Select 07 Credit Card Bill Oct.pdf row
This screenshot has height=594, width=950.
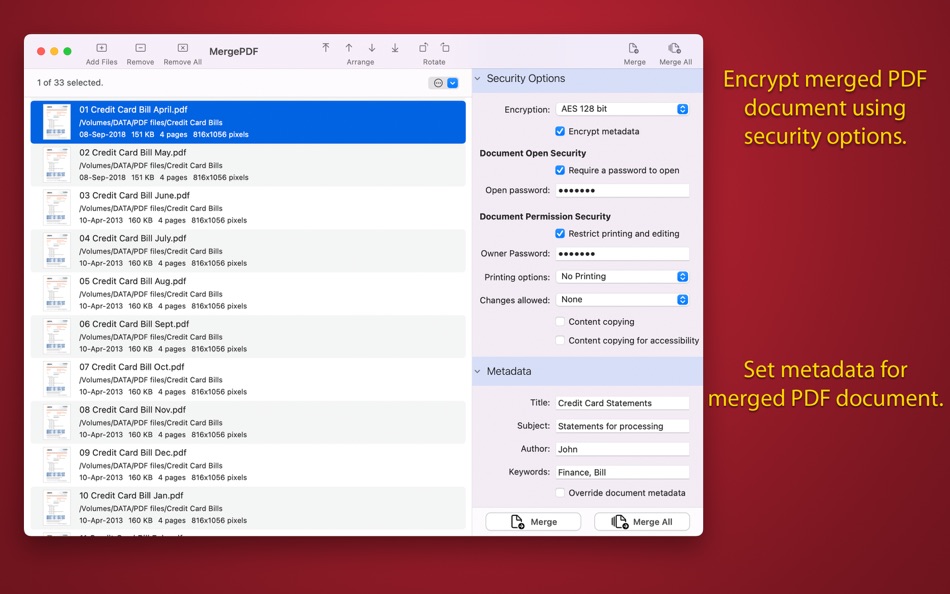click(248, 379)
